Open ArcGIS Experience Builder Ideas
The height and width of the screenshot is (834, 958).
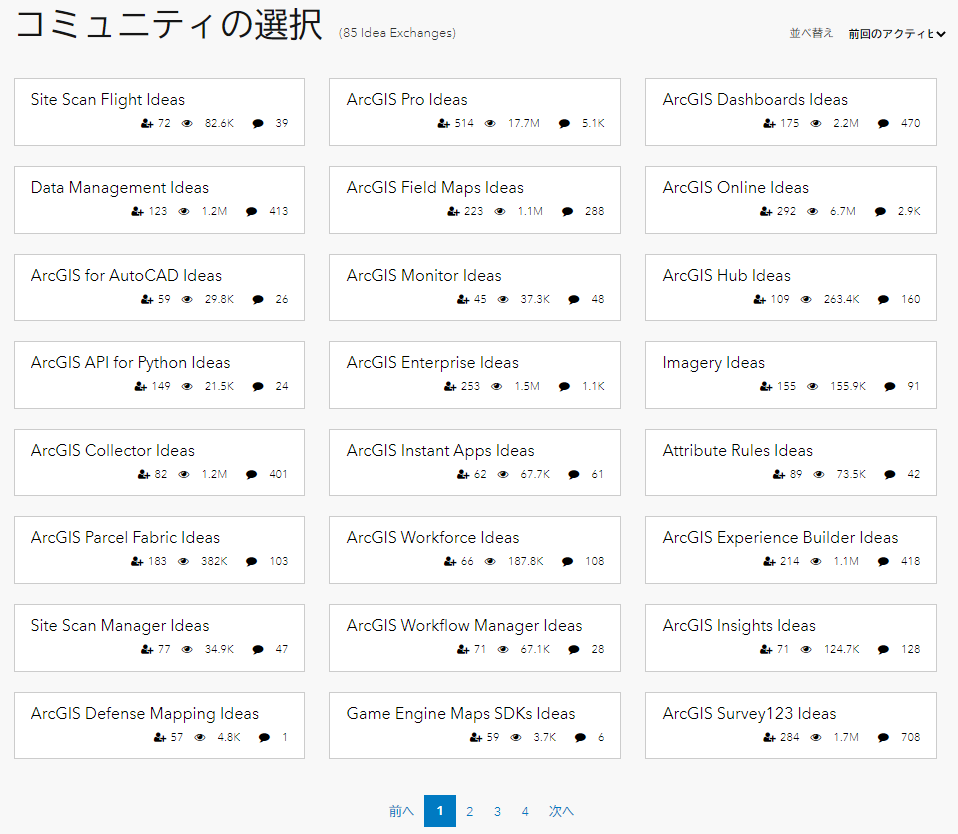point(780,538)
